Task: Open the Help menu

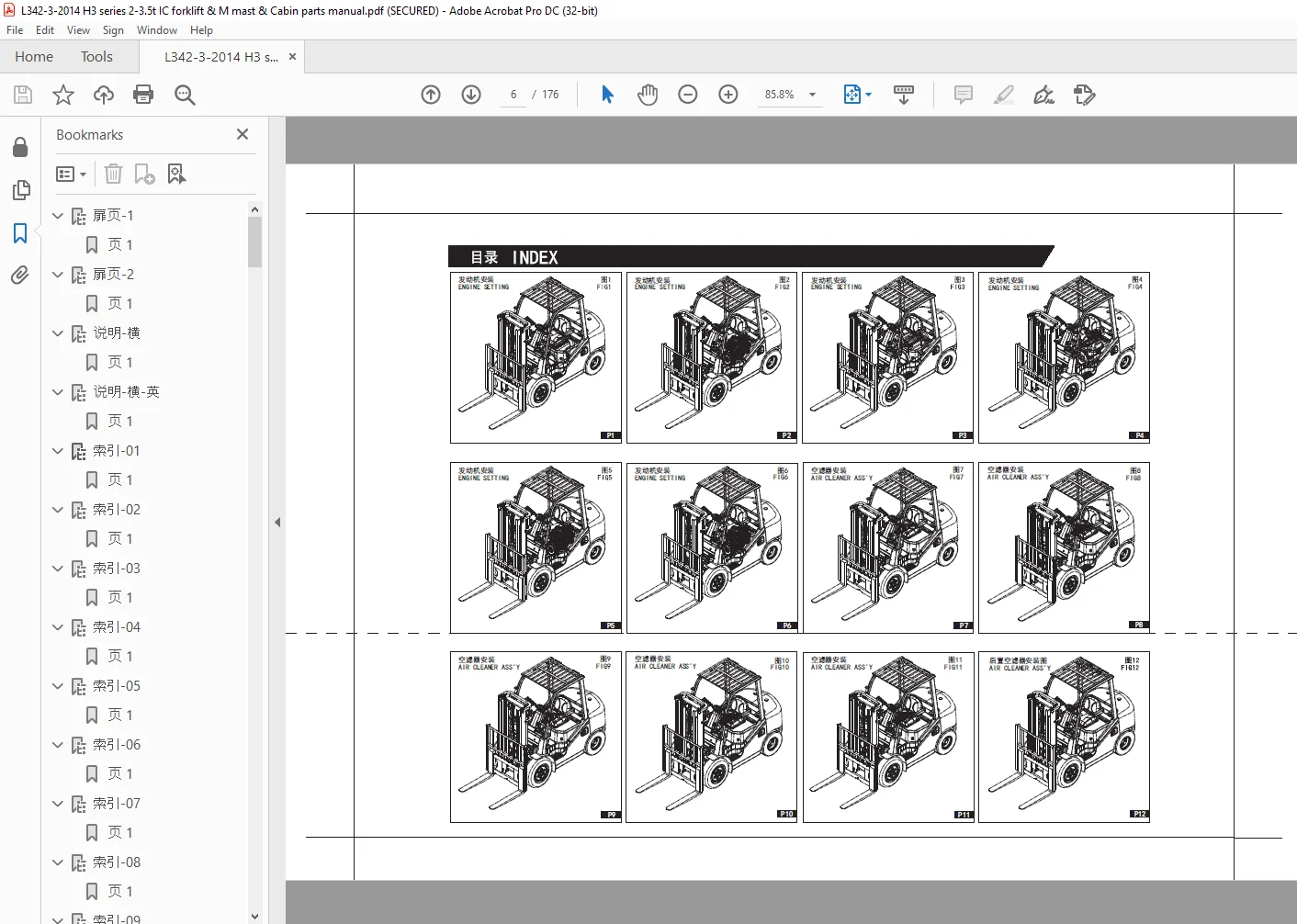Action: click(201, 30)
